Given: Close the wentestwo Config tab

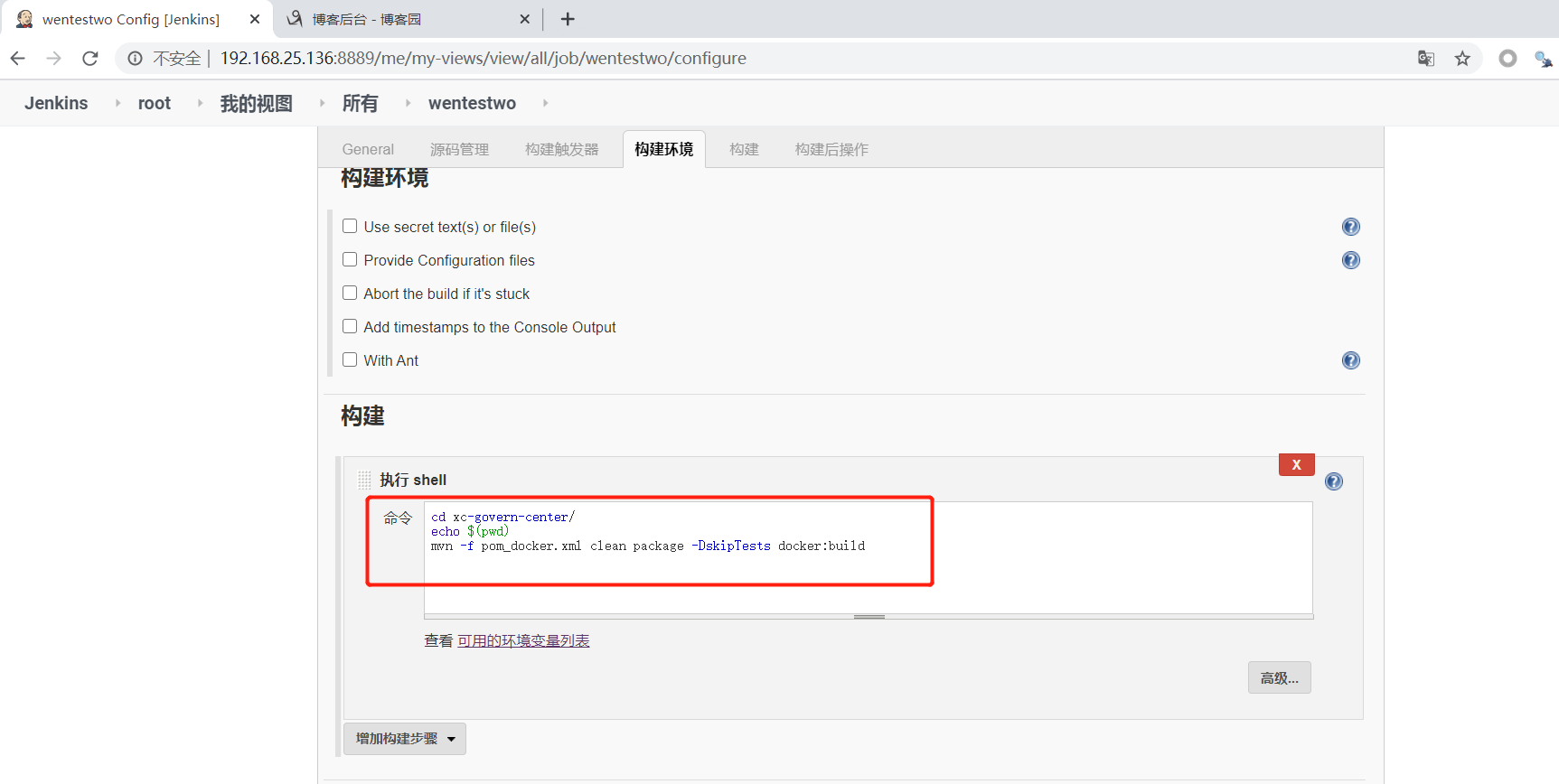Looking at the screenshot, I should 255,19.
